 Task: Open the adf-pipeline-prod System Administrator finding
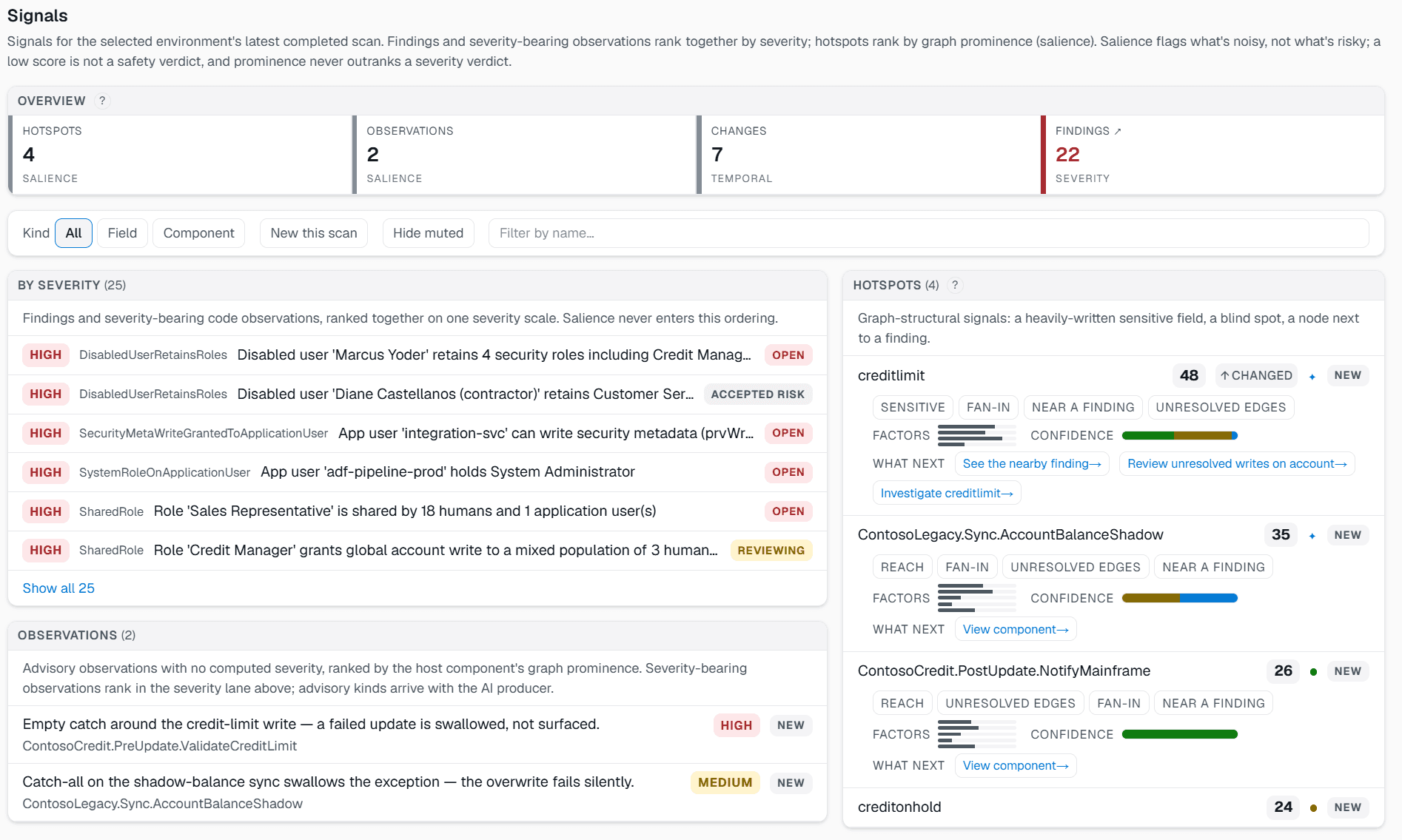point(417,472)
